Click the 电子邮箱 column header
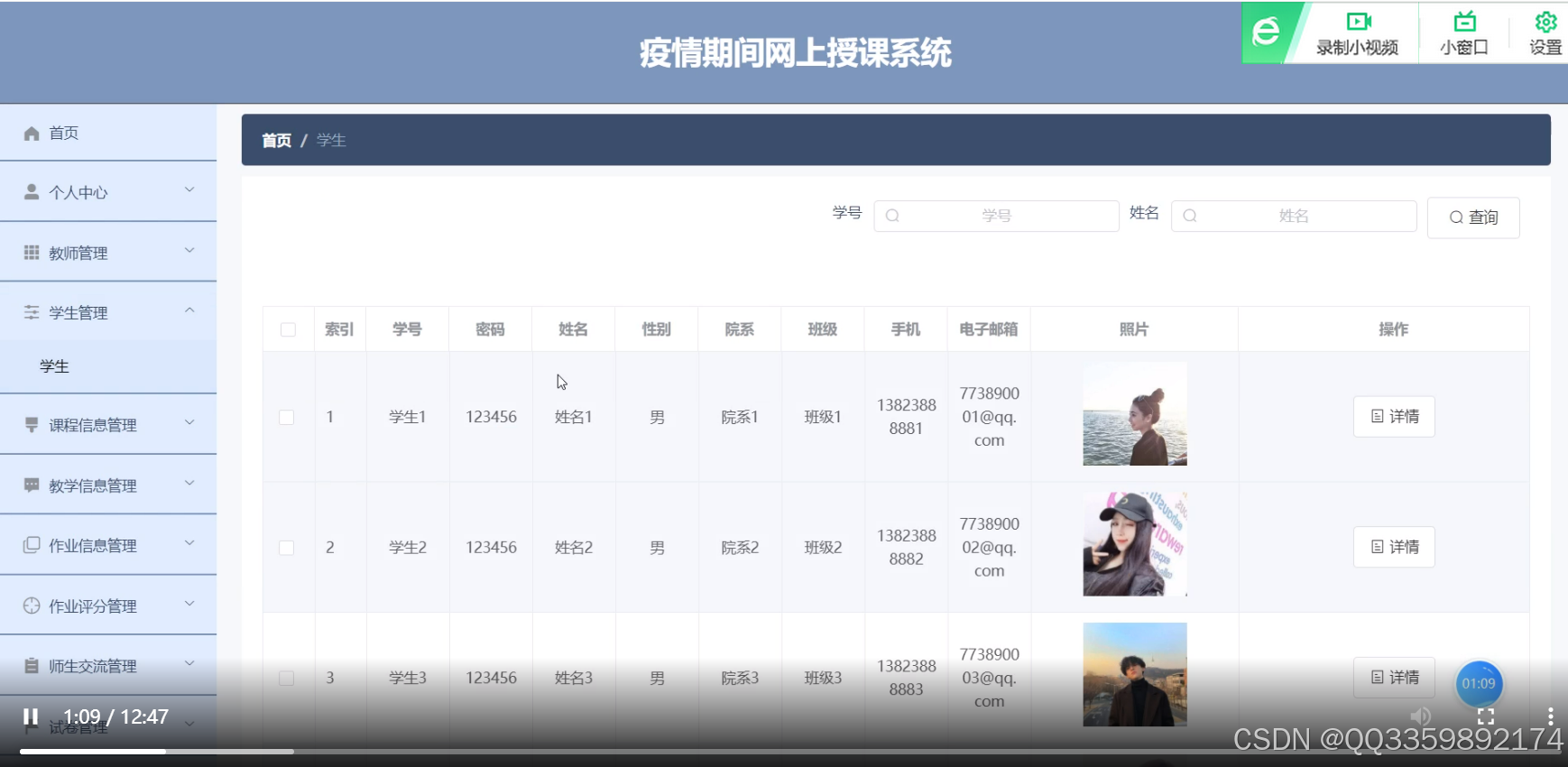Image resolution: width=1568 pixels, height=767 pixels. (989, 329)
